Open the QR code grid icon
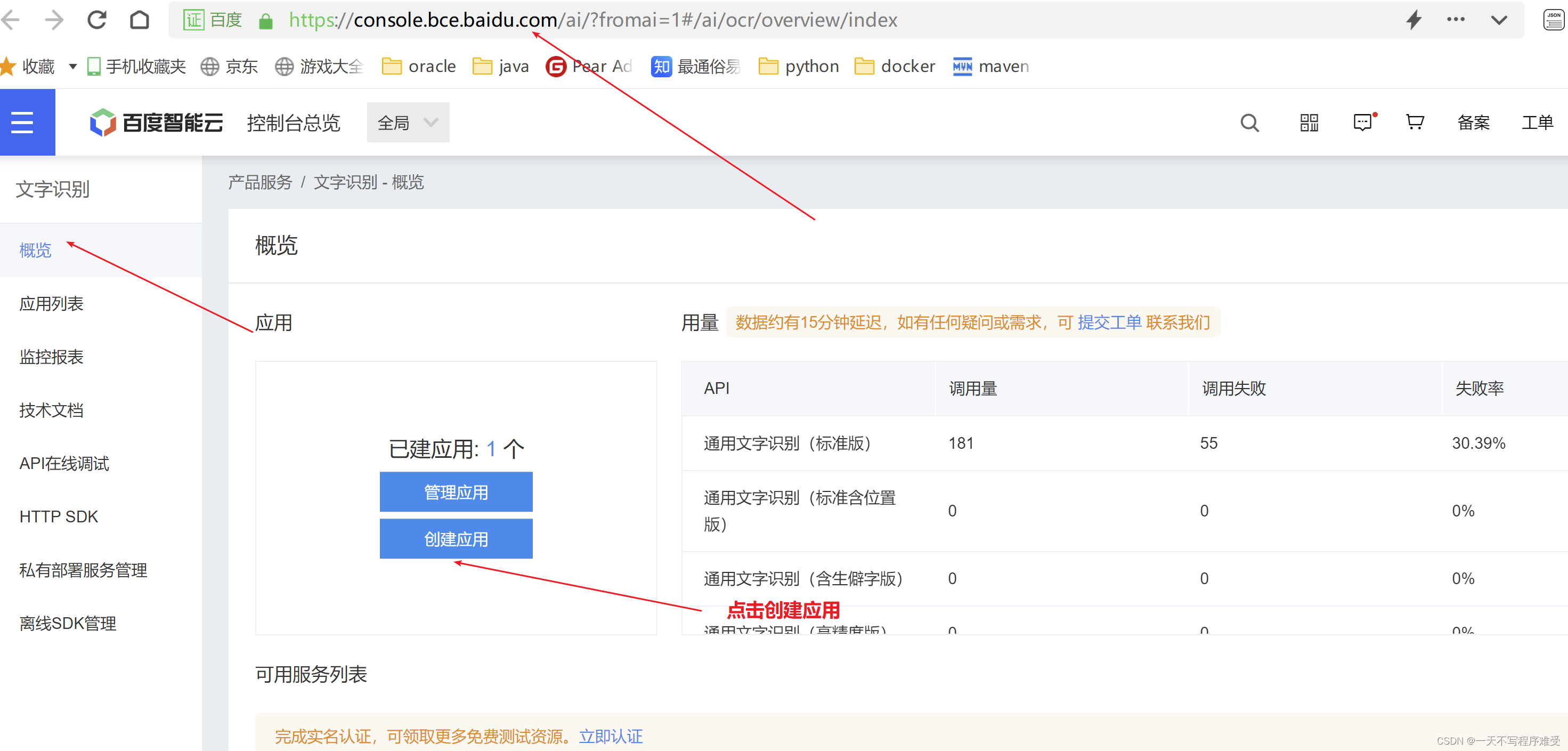This screenshot has height=751, width=1568. pos(1309,123)
